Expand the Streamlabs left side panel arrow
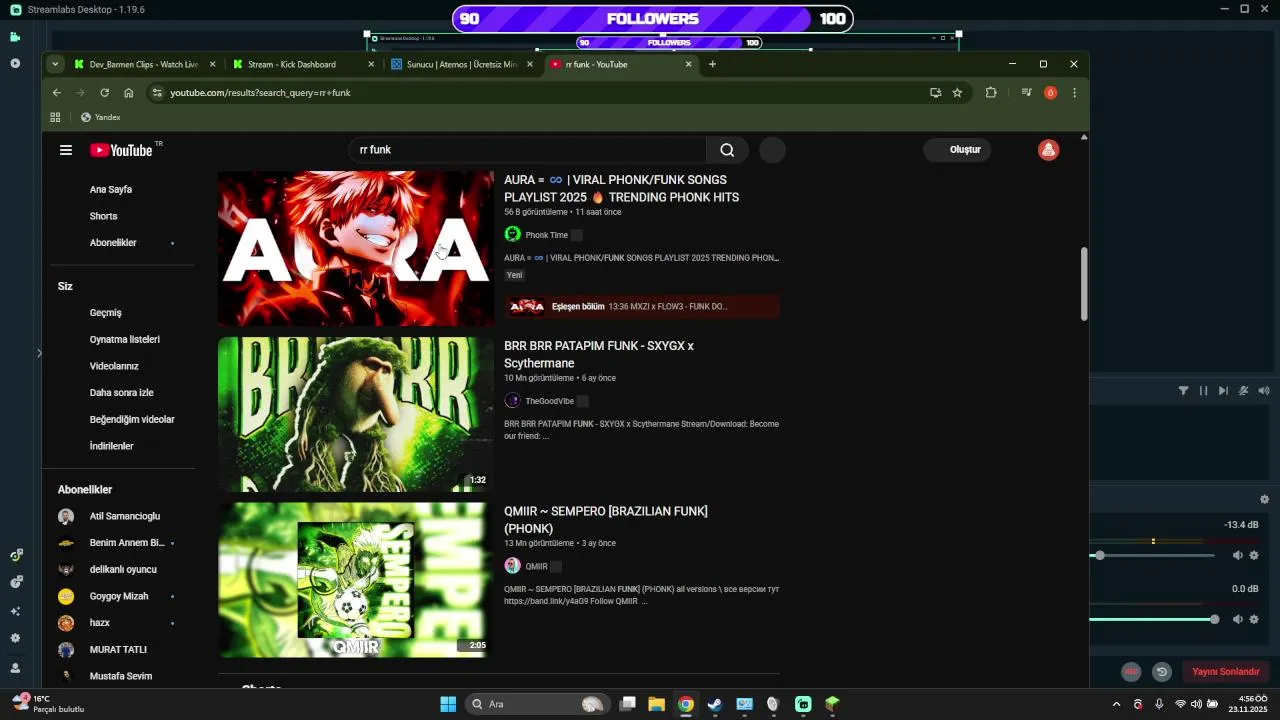This screenshot has height=720, width=1280. tap(39, 353)
